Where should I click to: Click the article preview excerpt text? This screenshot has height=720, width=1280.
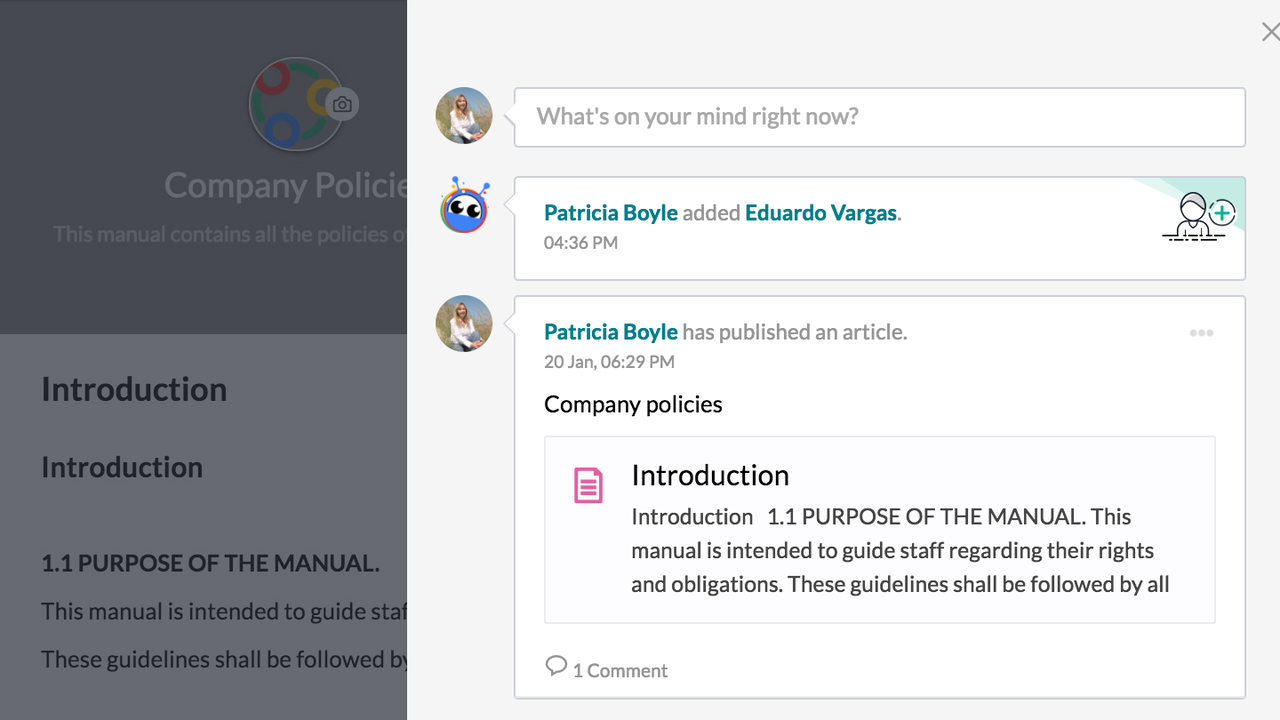pyautogui.click(x=900, y=551)
